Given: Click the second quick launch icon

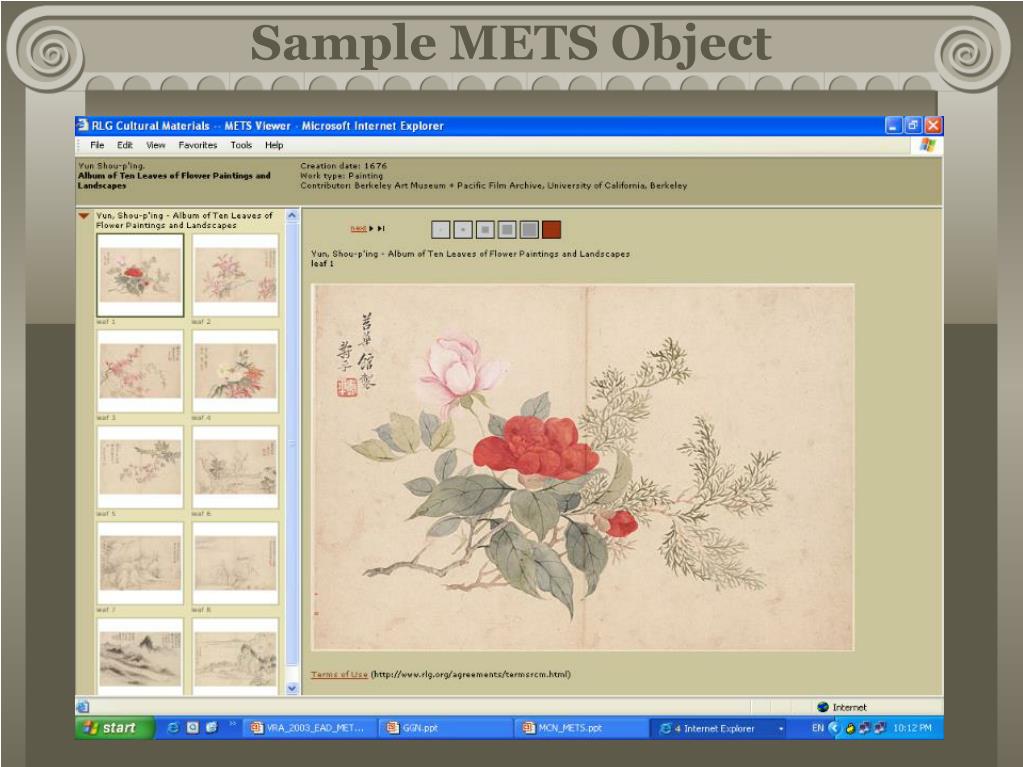Looking at the screenshot, I should [x=192, y=728].
